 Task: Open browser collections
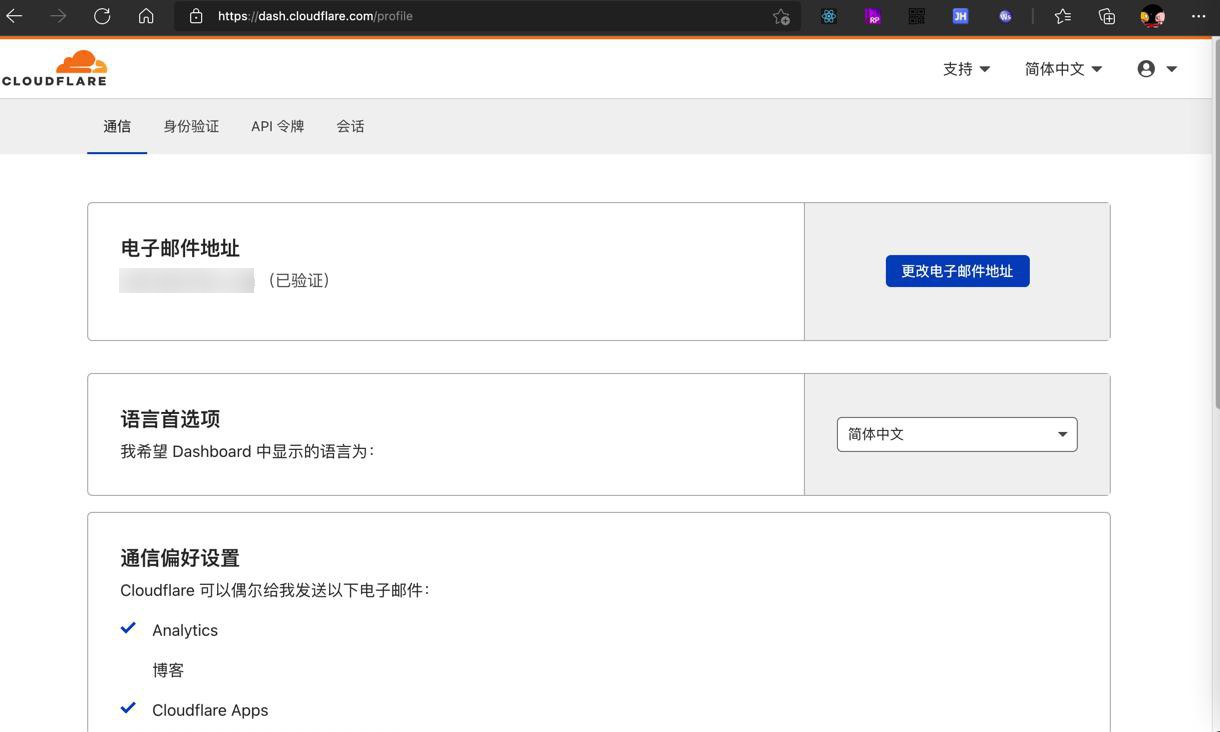(1106, 16)
